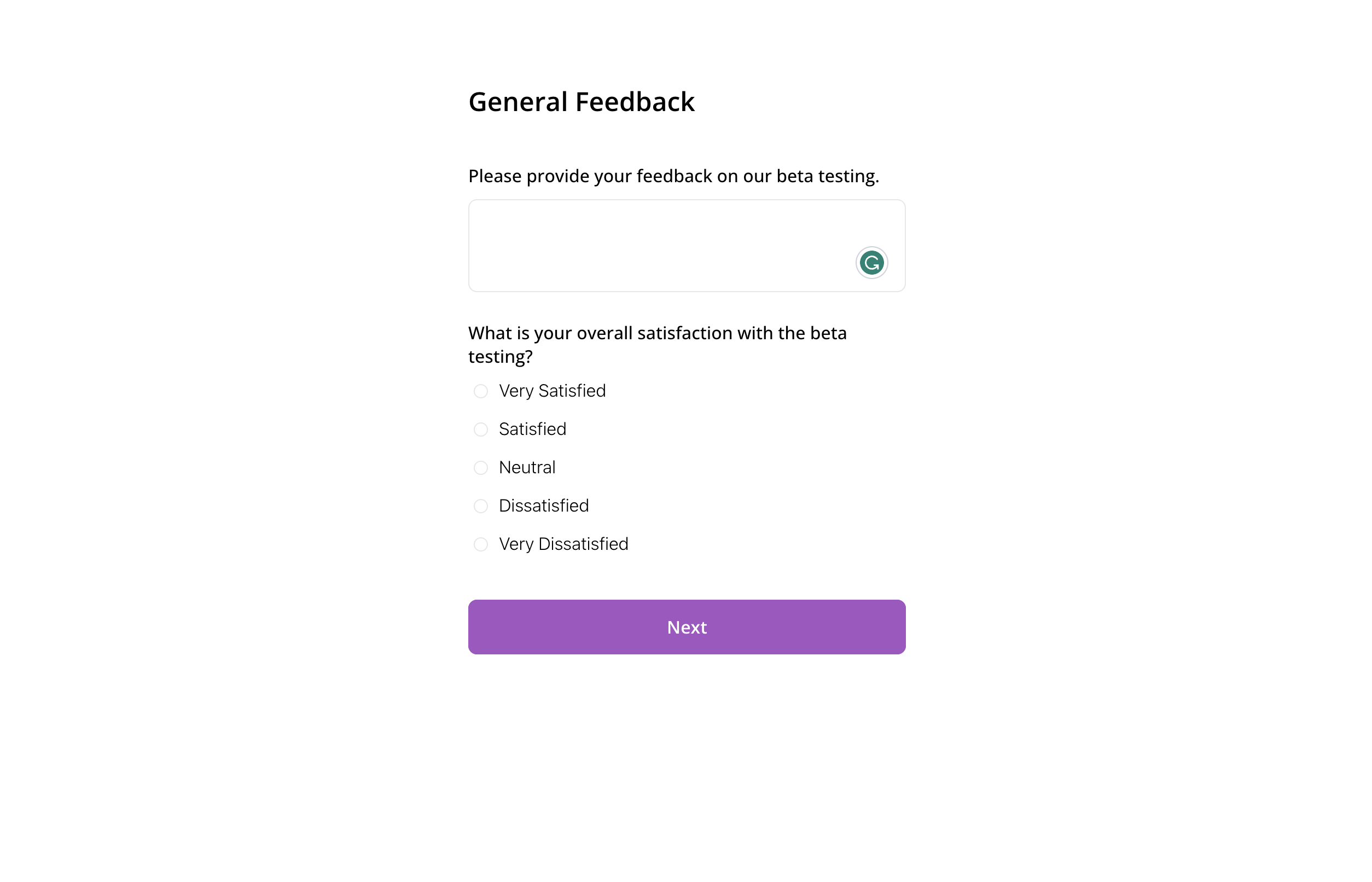Image resolution: width=1372 pixels, height=882 pixels.
Task: Mark Very Dissatisfied as your answer
Action: point(480,544)
